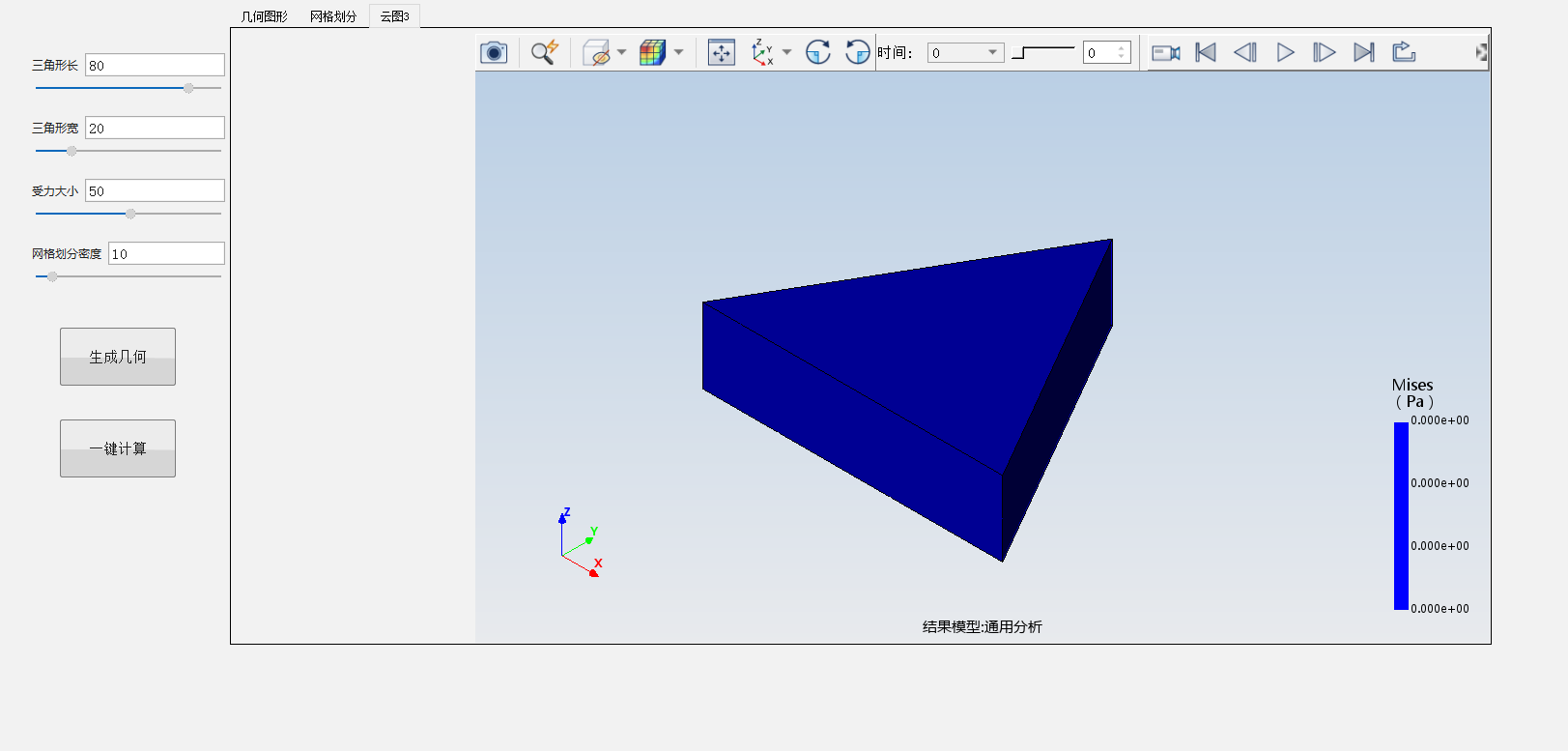1568x751 pixels.
Task: Click the Mises color legend bar
Action: pos(1401,515)
